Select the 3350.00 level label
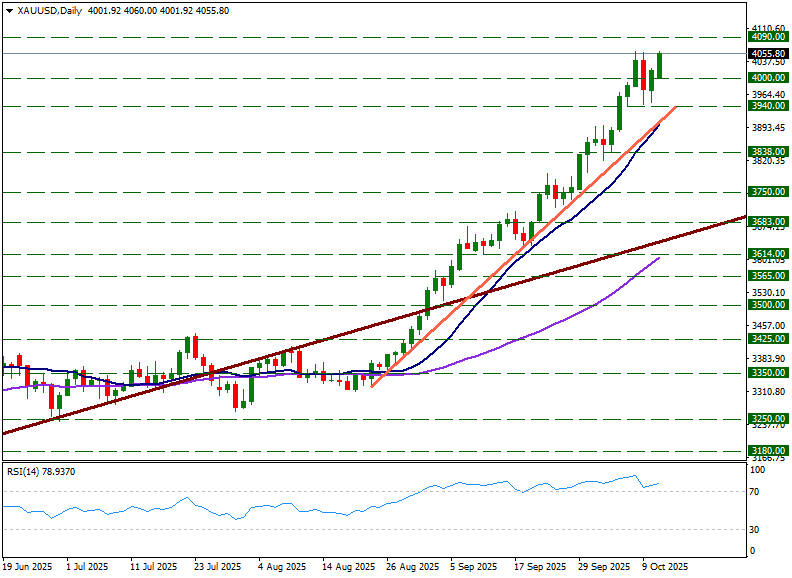The width and height of the screenshot is (792, 578). [767, 372]
